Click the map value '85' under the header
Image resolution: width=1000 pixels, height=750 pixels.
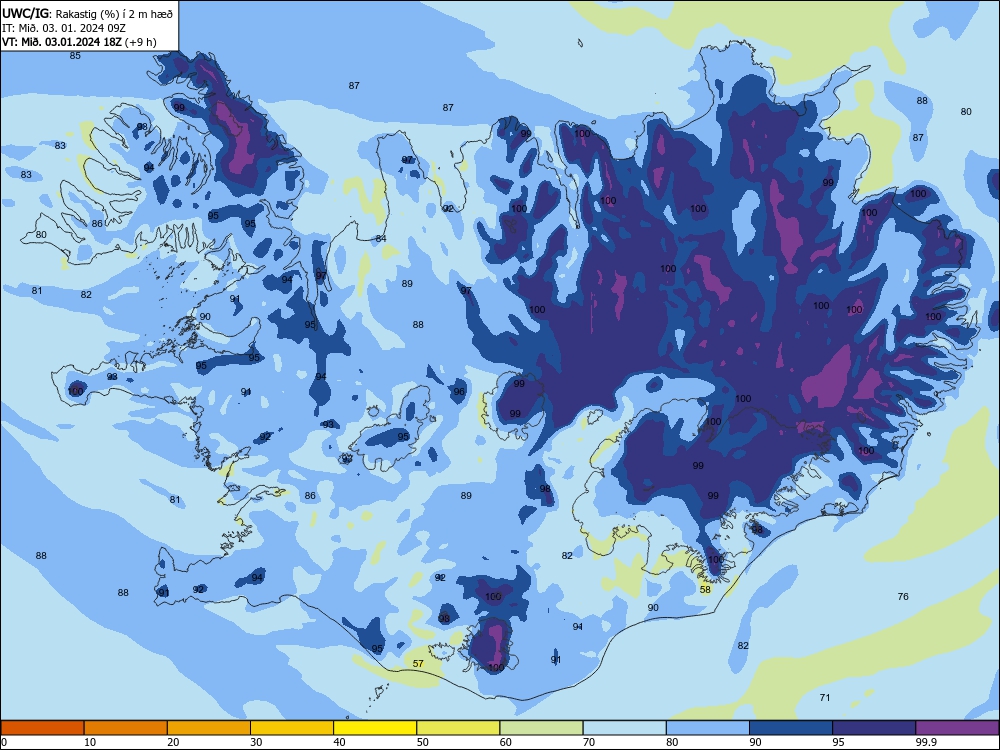(75, 55)
